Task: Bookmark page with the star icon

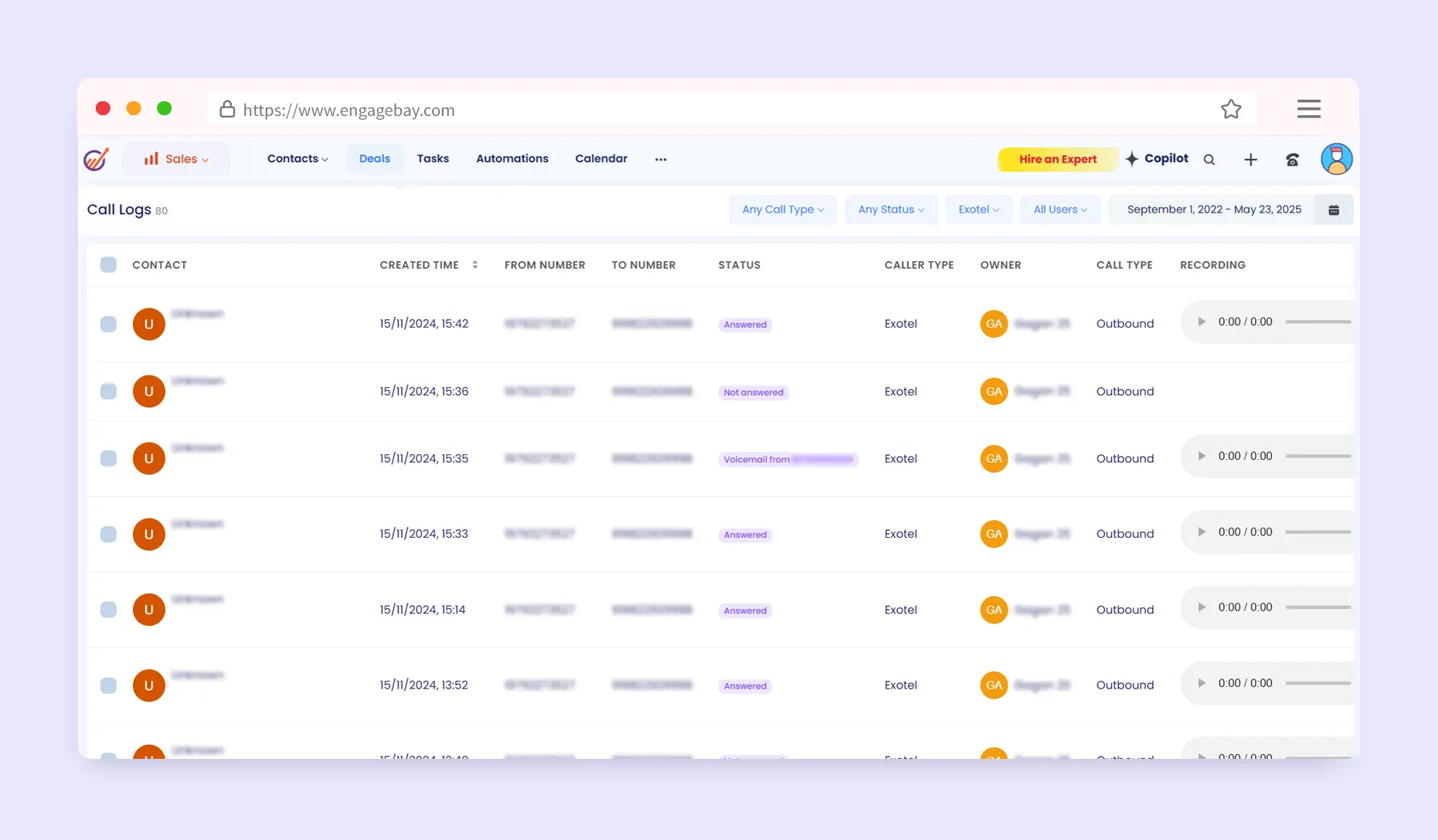Action: tap(1231, 110)
